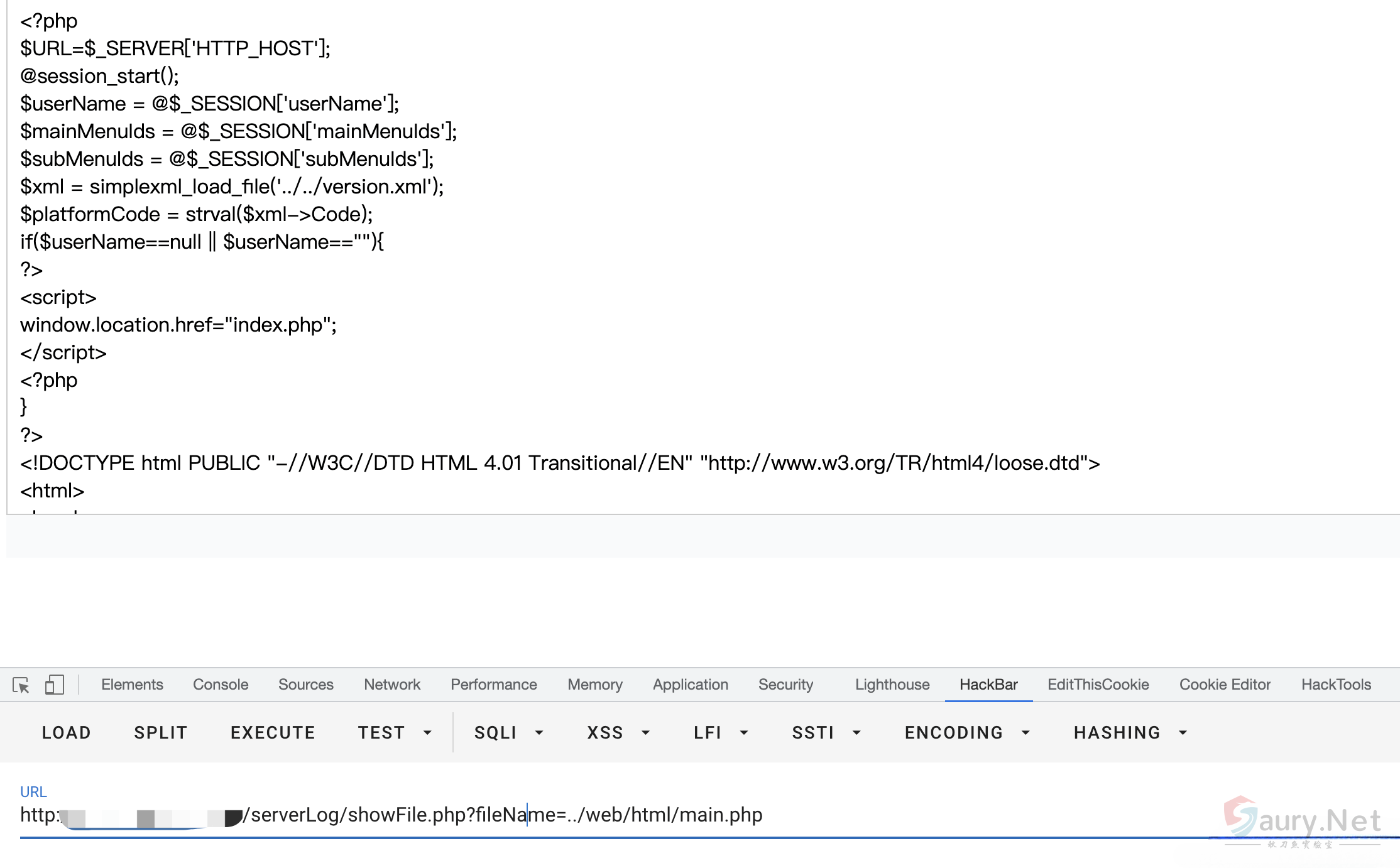Open the LFI dropdown menu
Screen dimensions: 1400x868
(721, 732)
